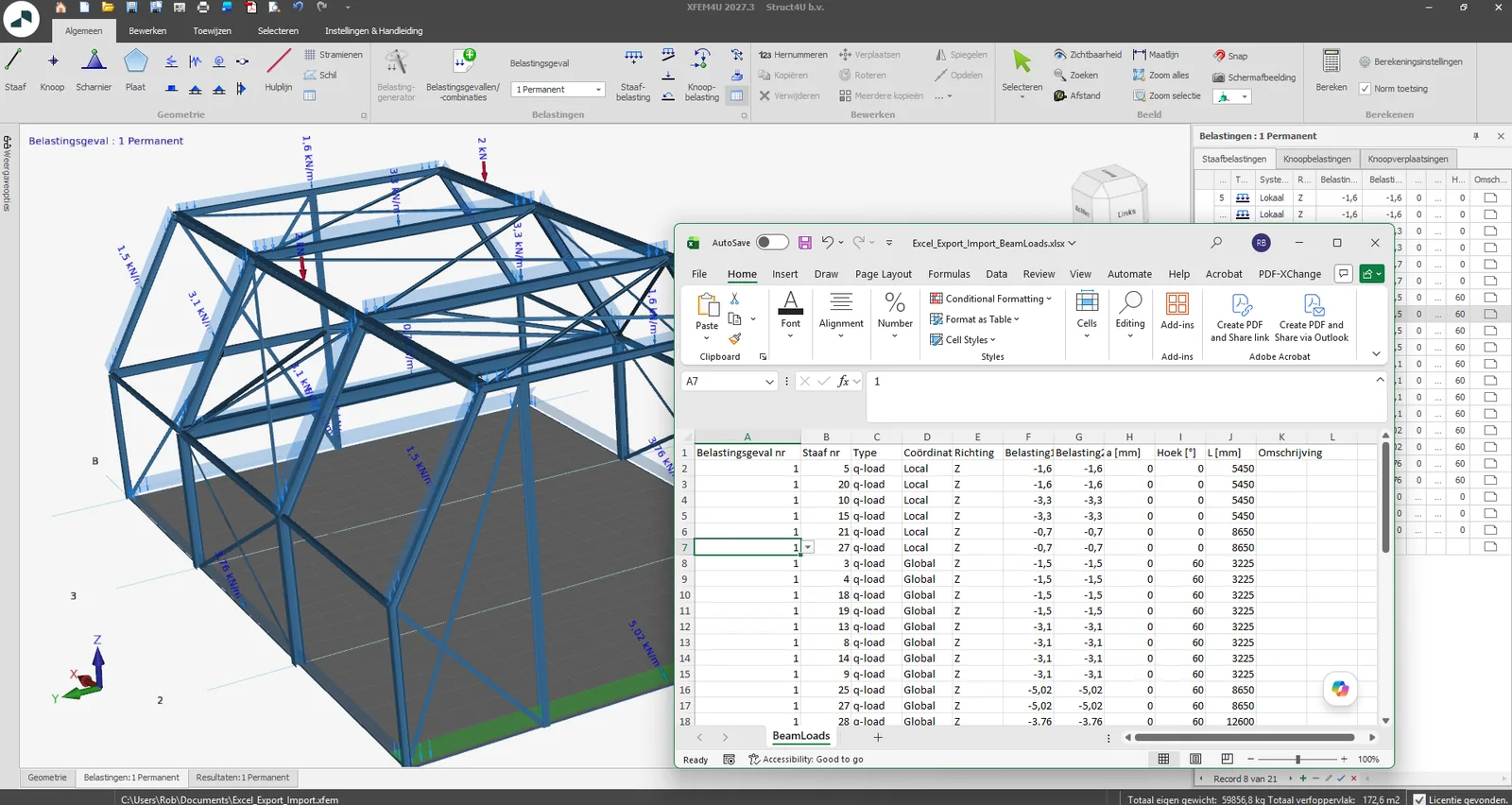
Task: Toggle AutoSave switch in Excel
Action: coord(772,243)
